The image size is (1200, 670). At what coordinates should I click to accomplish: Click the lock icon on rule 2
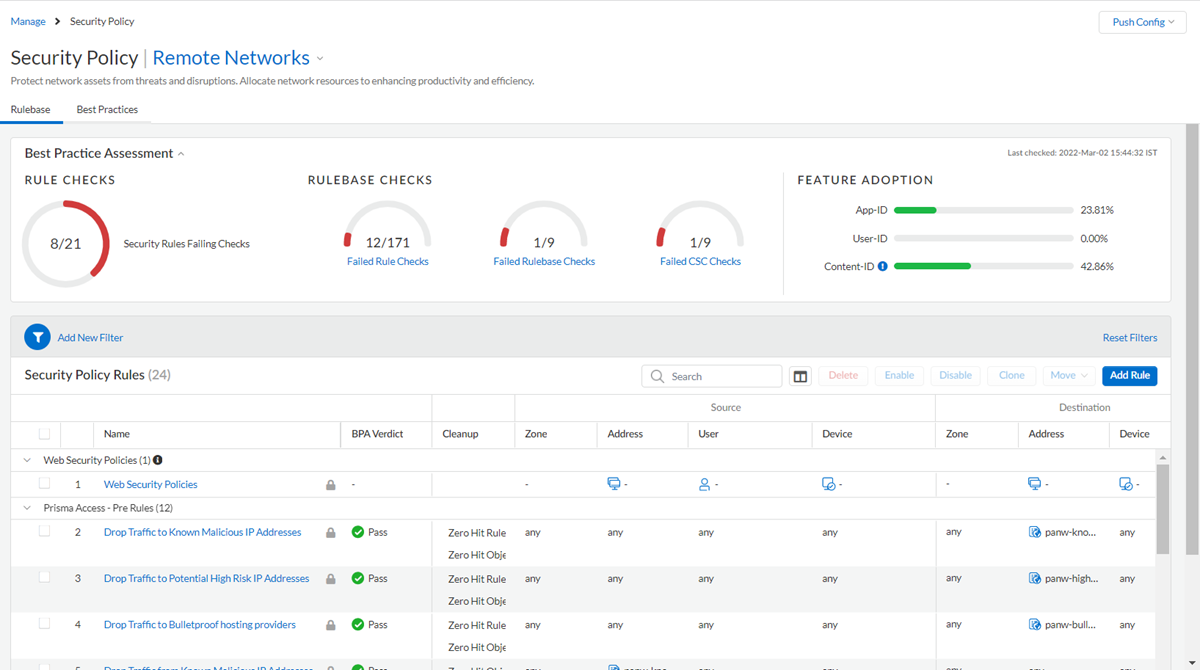(x=331, y=533)
